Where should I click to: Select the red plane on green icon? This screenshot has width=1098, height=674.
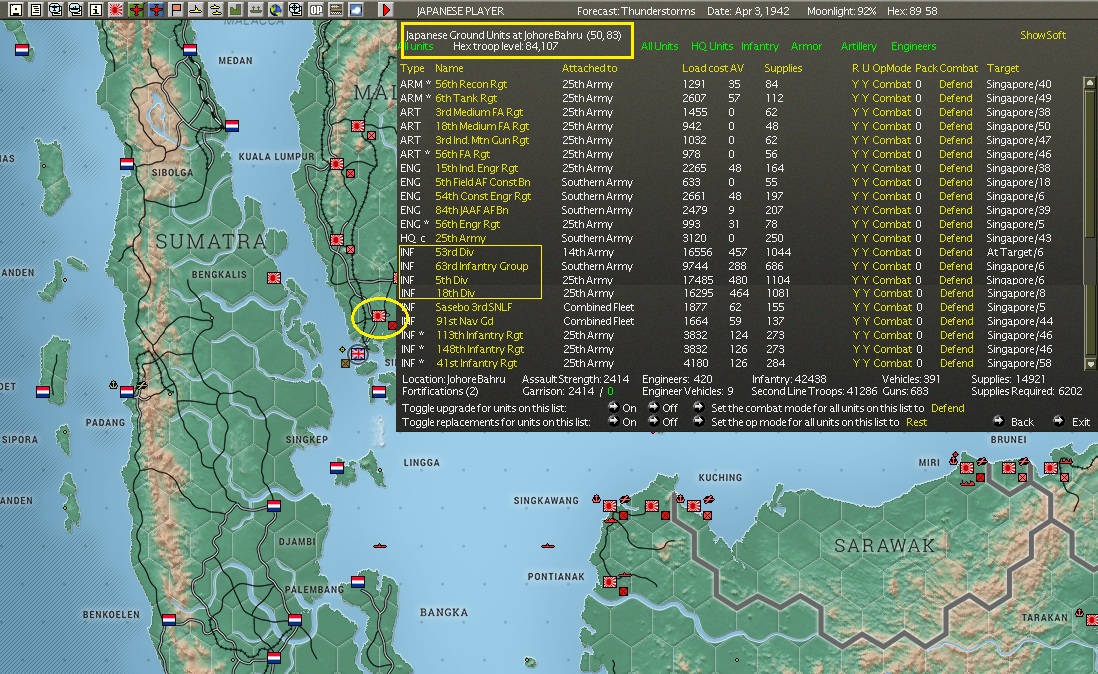click(136, 10)
